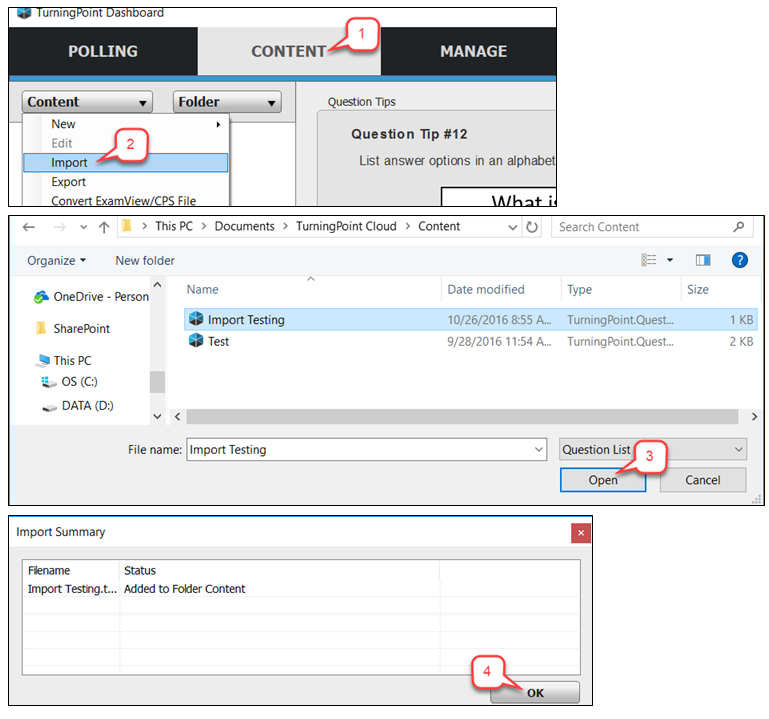Click the Status column header
This screenshot has height=719, width=769.
tap(280, 570)
